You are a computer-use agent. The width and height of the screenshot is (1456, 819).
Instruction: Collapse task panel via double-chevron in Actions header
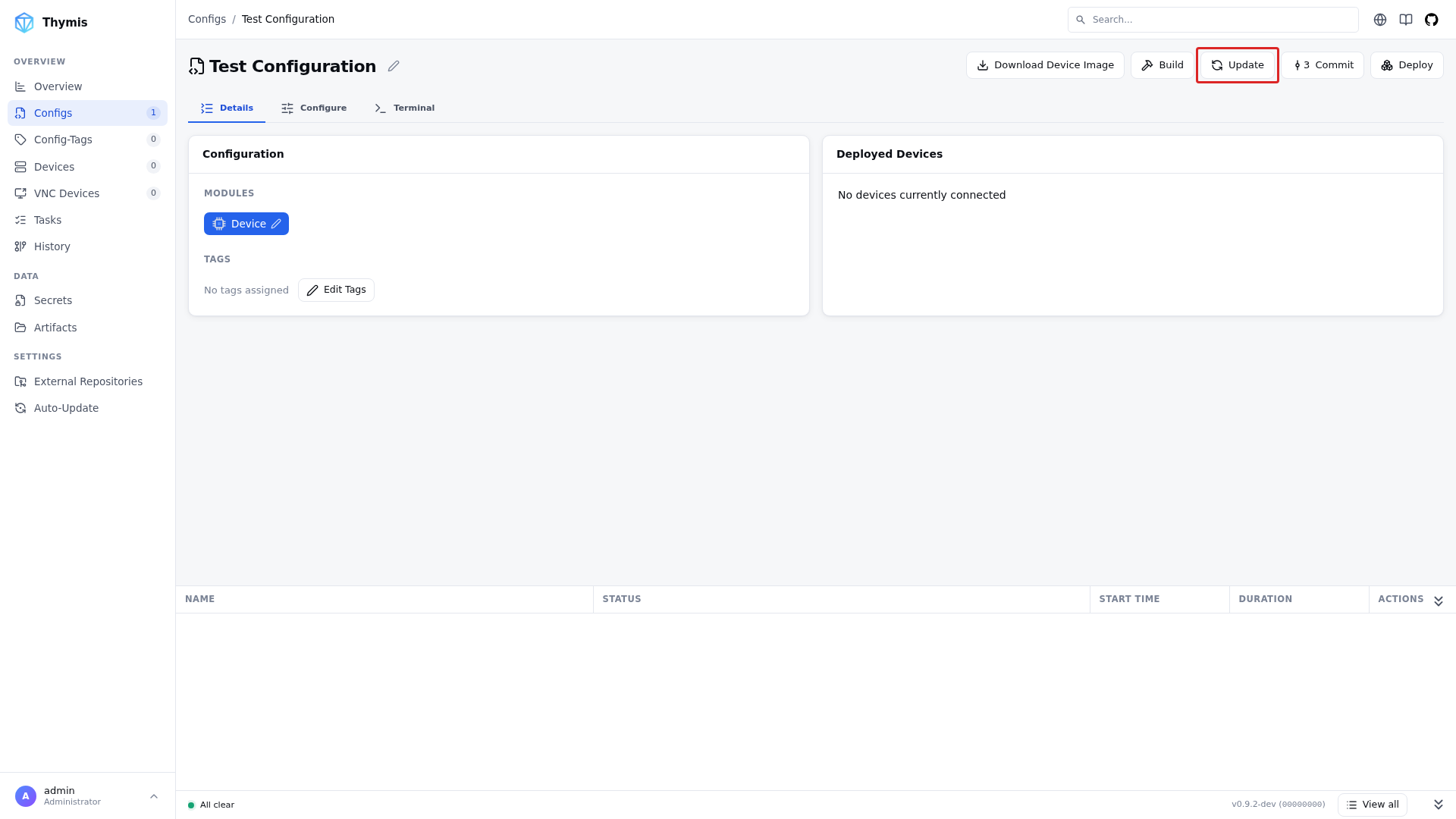(1439, 601)
